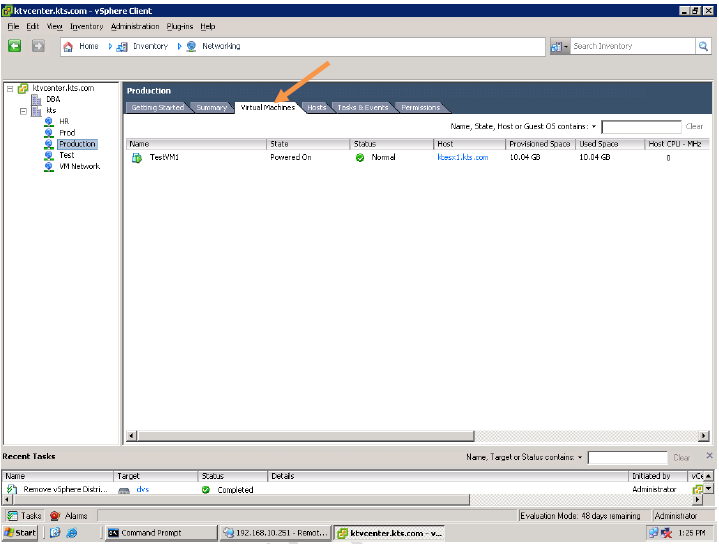
Task: Sort VM list by Name column header
Action: point(196,144)
